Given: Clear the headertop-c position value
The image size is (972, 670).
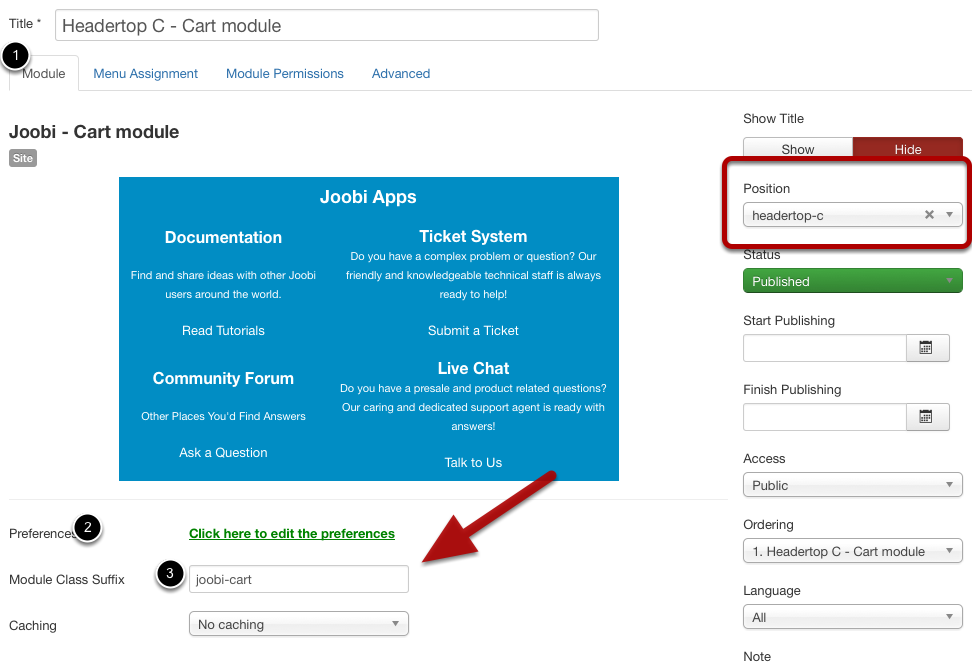Looking at the screenshot, I should [929, 214].
